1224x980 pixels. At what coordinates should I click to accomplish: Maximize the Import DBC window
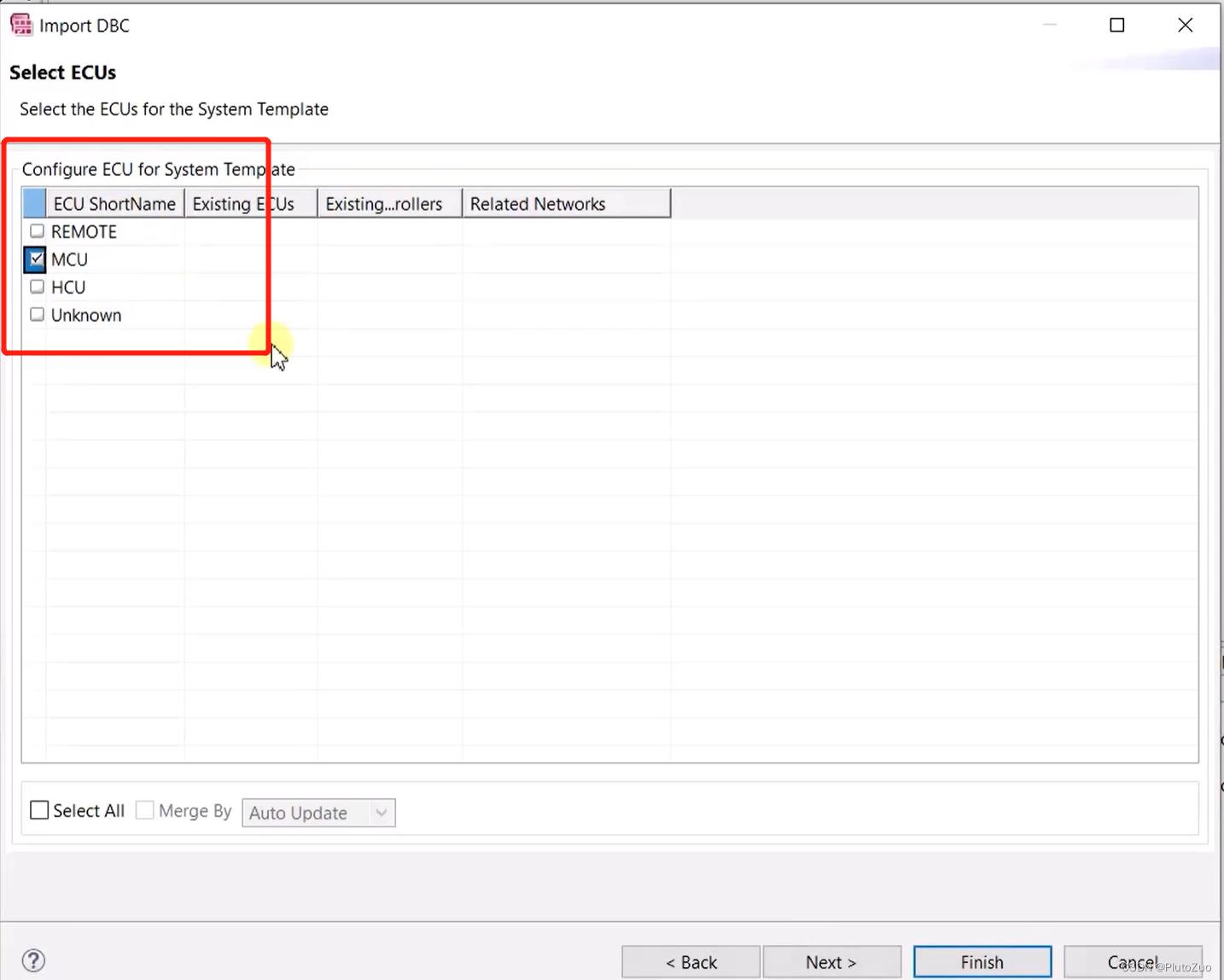(x=1116, y=25)
